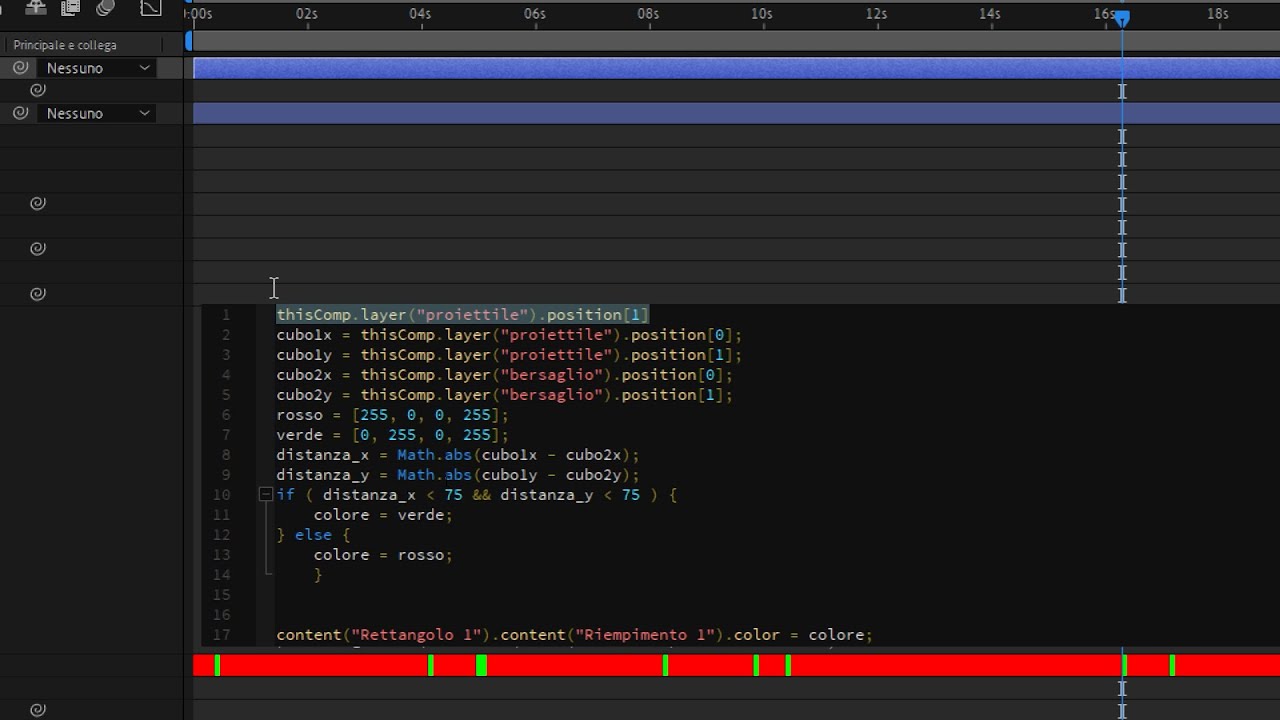The width and height of the screenshot is (1280, 720).
Task: Click the wide green segment near the 05s mark
Action: 481,665
